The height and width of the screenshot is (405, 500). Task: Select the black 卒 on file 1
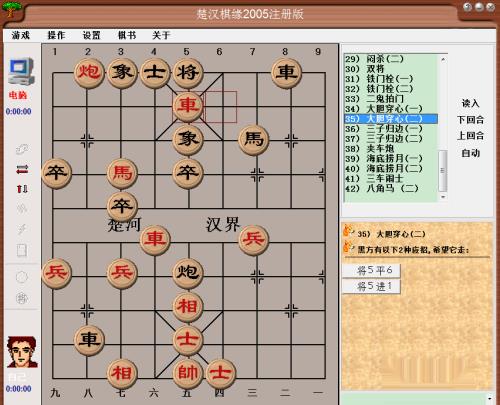click(56, 173)
